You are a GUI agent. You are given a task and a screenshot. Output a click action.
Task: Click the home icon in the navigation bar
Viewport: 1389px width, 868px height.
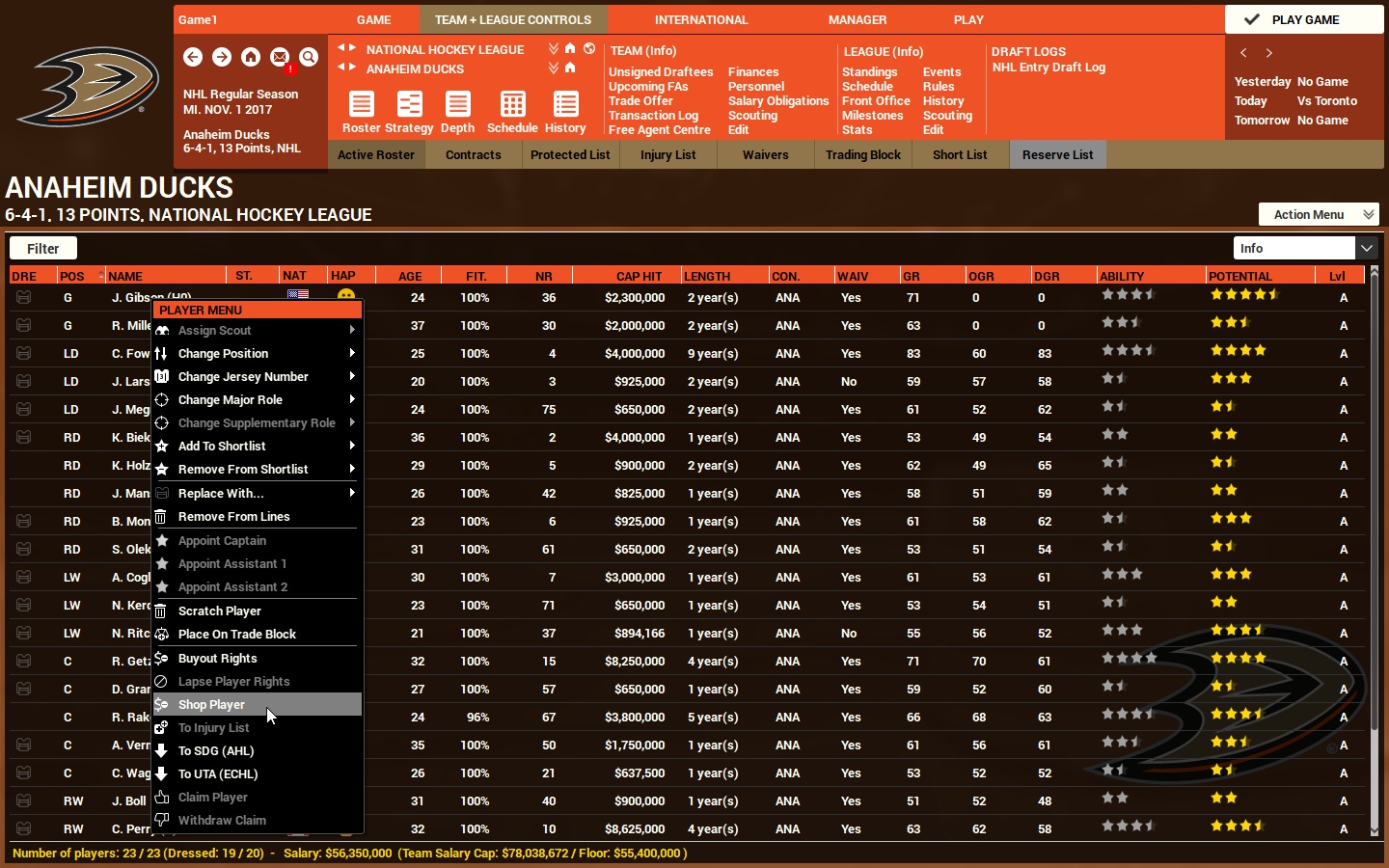250,58
